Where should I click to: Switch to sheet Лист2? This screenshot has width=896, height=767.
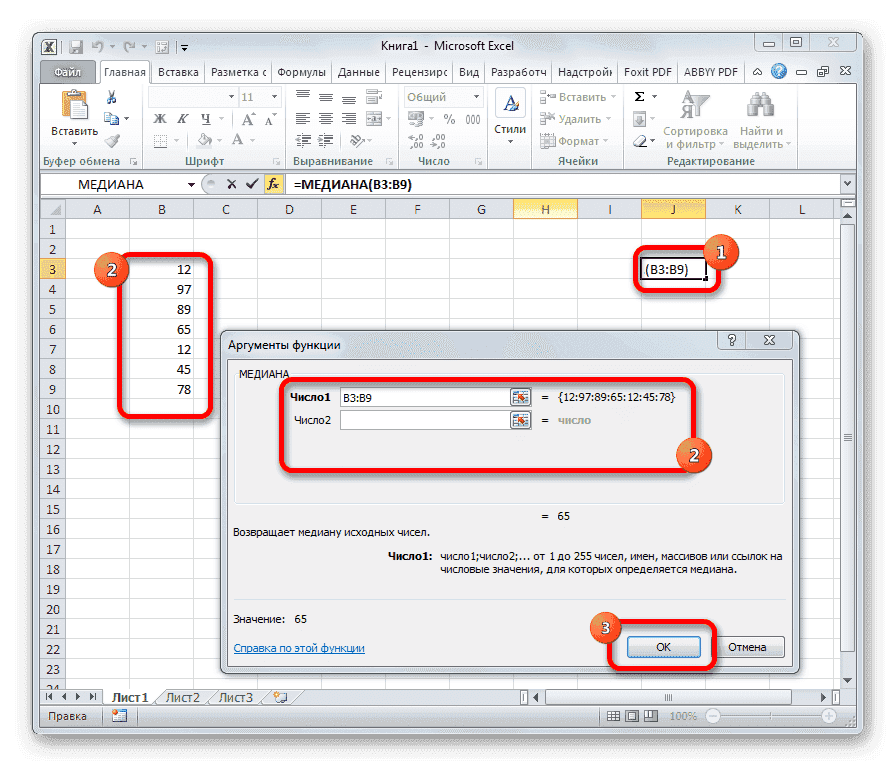[182, 697]
